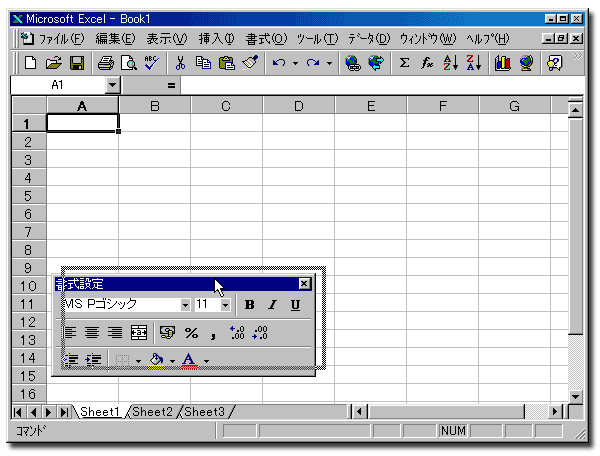Open the Map globe icon
600x456 pixels.
[x=526, y=63]
